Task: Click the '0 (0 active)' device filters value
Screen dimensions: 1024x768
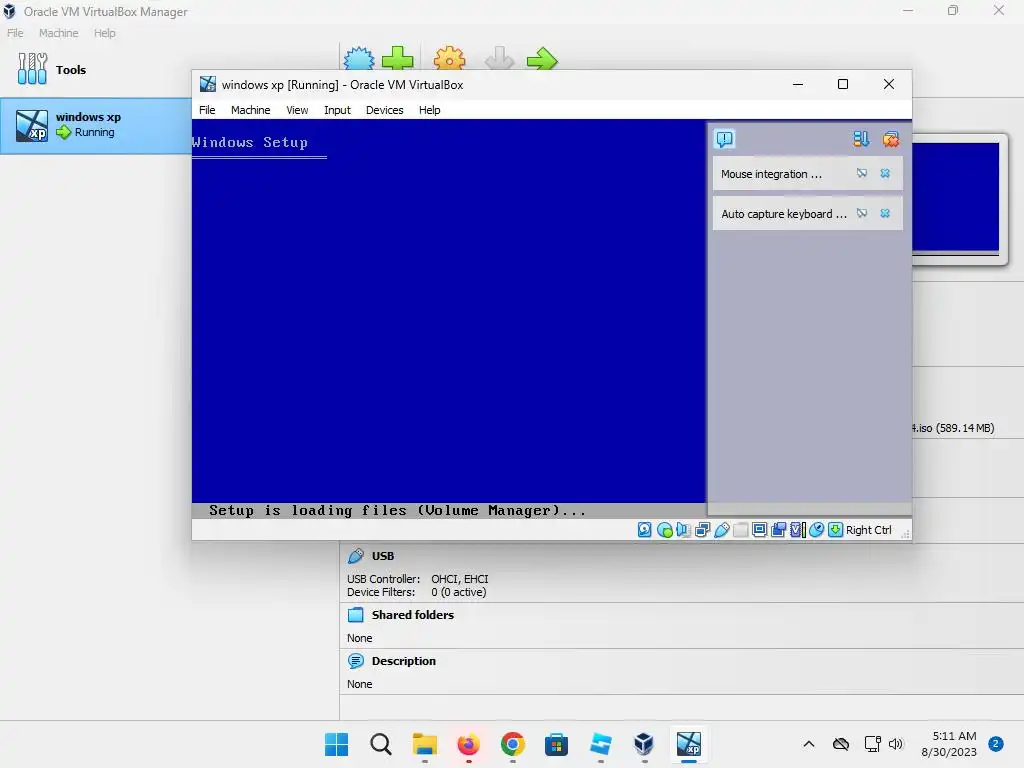Action: [x=458, y=592]
